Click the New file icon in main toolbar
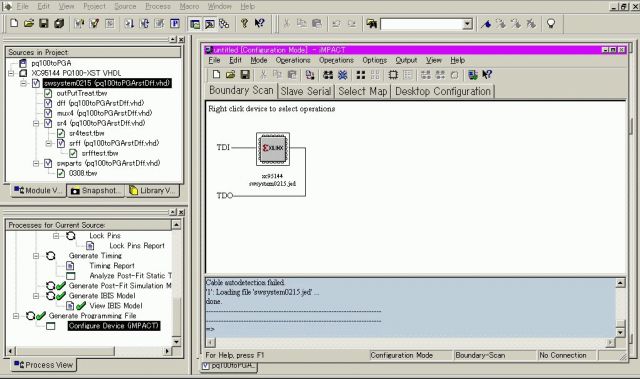This screenshot has width=640, height=379. [14, 23]
